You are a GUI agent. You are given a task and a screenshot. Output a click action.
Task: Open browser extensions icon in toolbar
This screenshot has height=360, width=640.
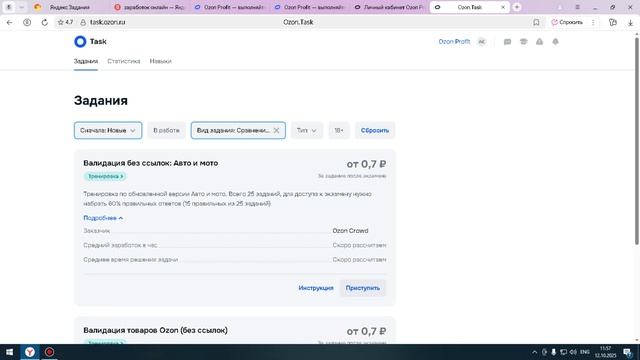tap(613, 22)
